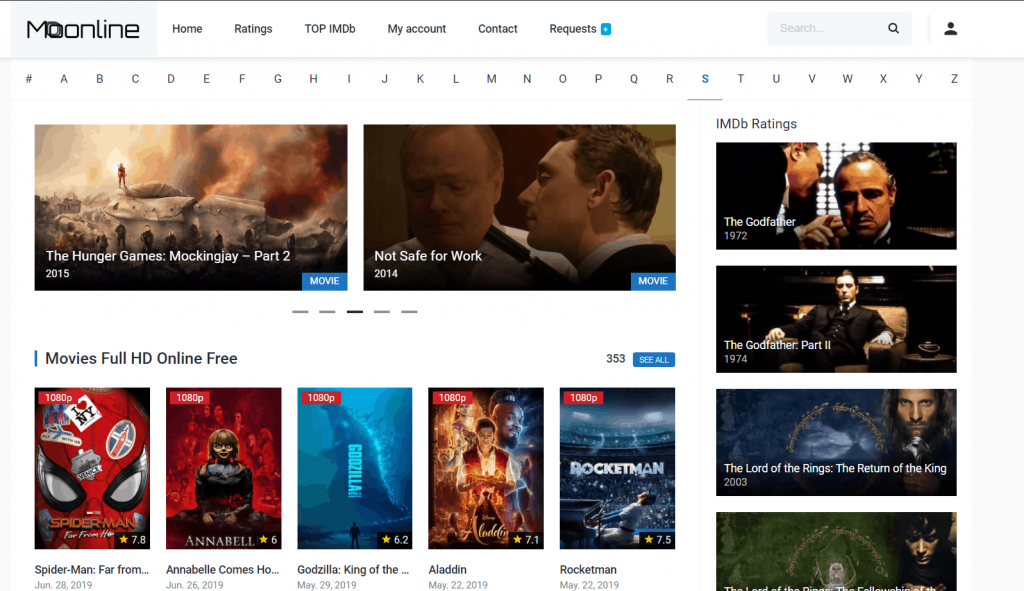Filter titles by letter P
1024x591 pixels.
pos(598,79)
